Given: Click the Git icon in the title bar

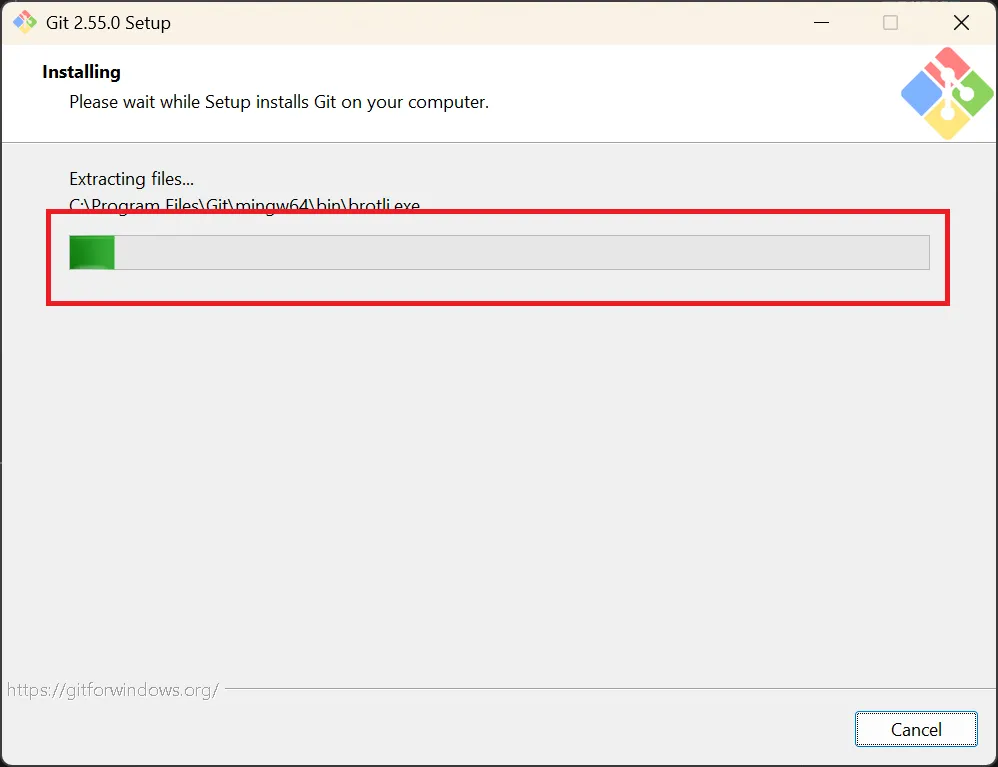Looking at the screenshot, I should 25,22.
